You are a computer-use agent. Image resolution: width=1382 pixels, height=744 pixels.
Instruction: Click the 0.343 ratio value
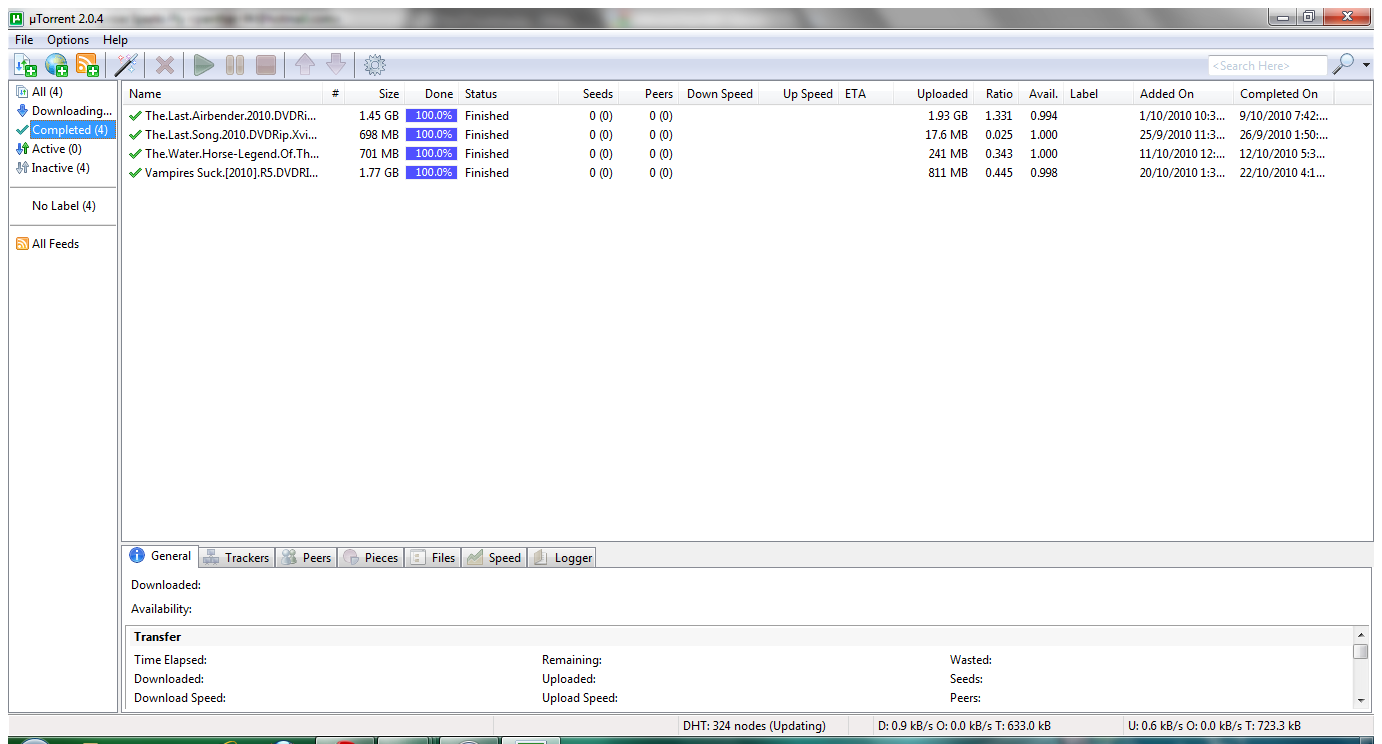pyautogui.click(x=998, y=154)
